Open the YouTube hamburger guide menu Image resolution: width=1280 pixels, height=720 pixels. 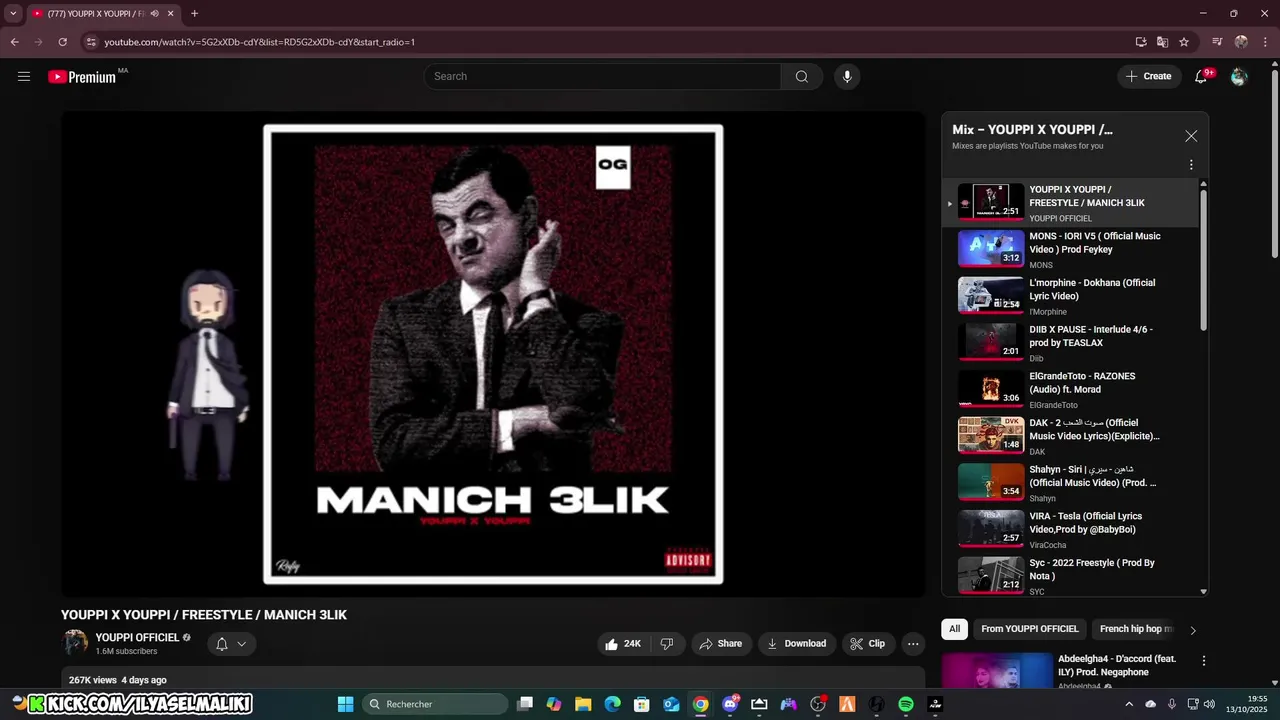pyautogui.click(x=24, y=76)
